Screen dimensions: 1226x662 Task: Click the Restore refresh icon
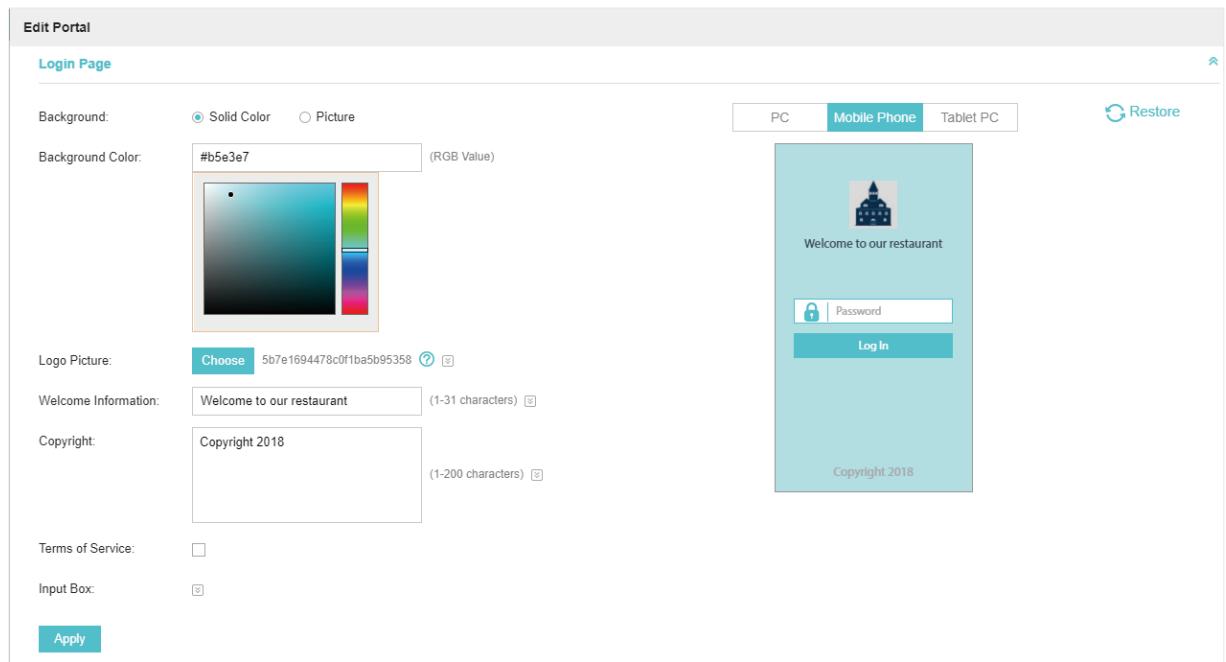pos(1114,112)
